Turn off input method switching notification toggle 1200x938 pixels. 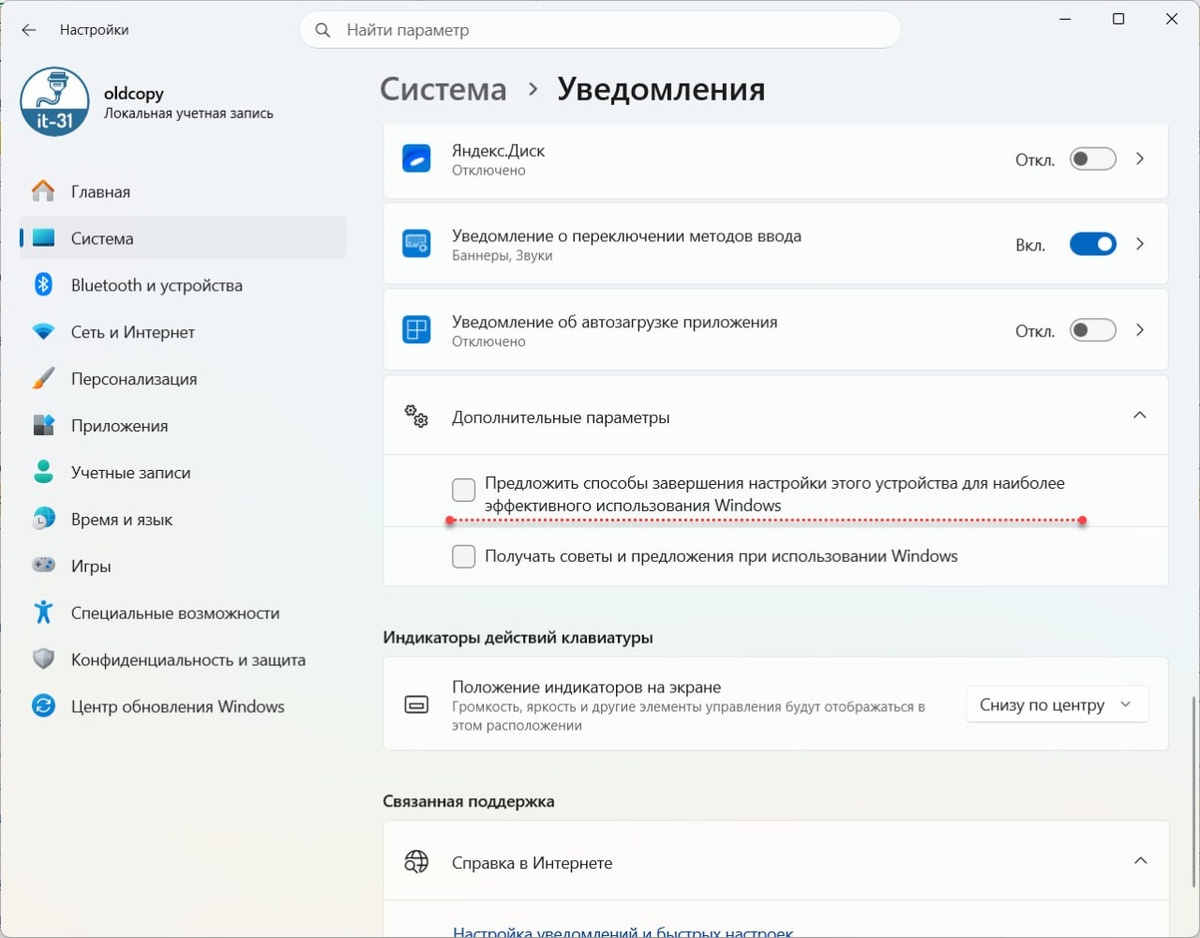pyautogui.click(x=1093, y=244)
